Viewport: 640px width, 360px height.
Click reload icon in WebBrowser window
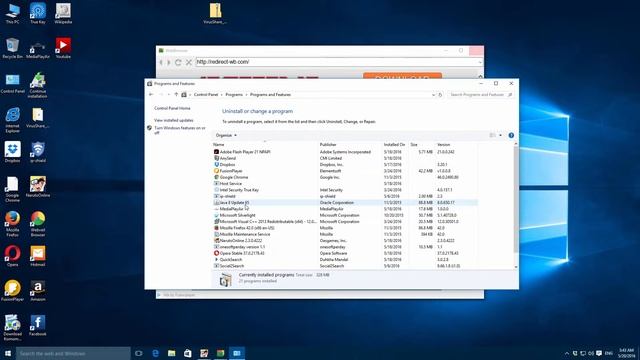(x=178, y=62)
